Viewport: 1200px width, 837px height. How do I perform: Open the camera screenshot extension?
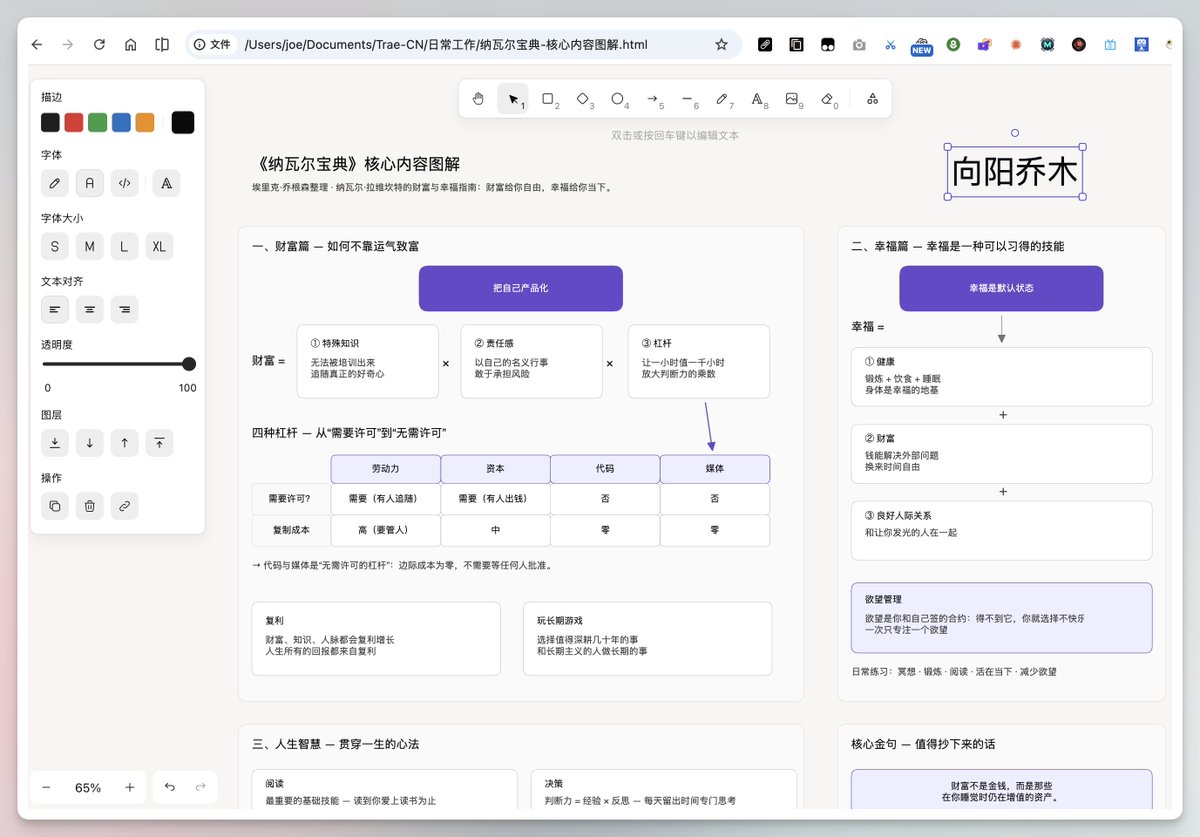[x=859, y=45]
